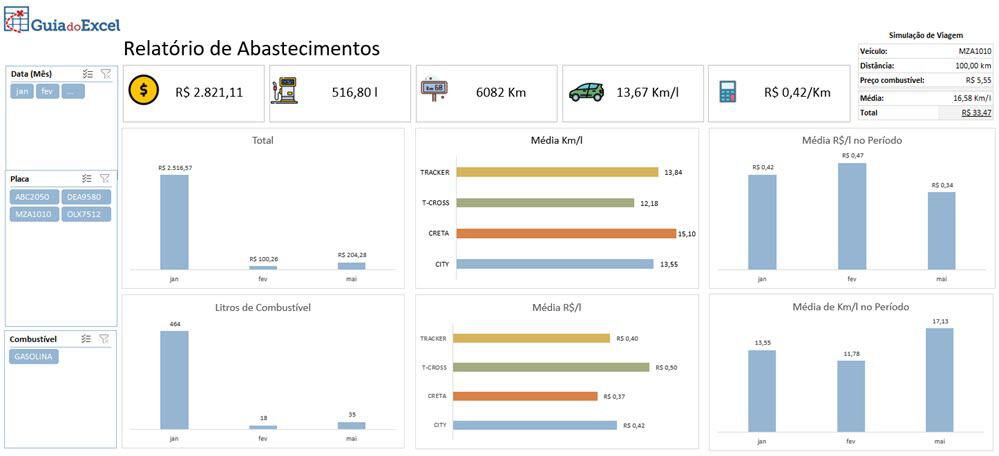Screen dimensions: 999x456
Task: Select the T-CROSS bar in Média Km/l
Action: click(x=545, y=203)
